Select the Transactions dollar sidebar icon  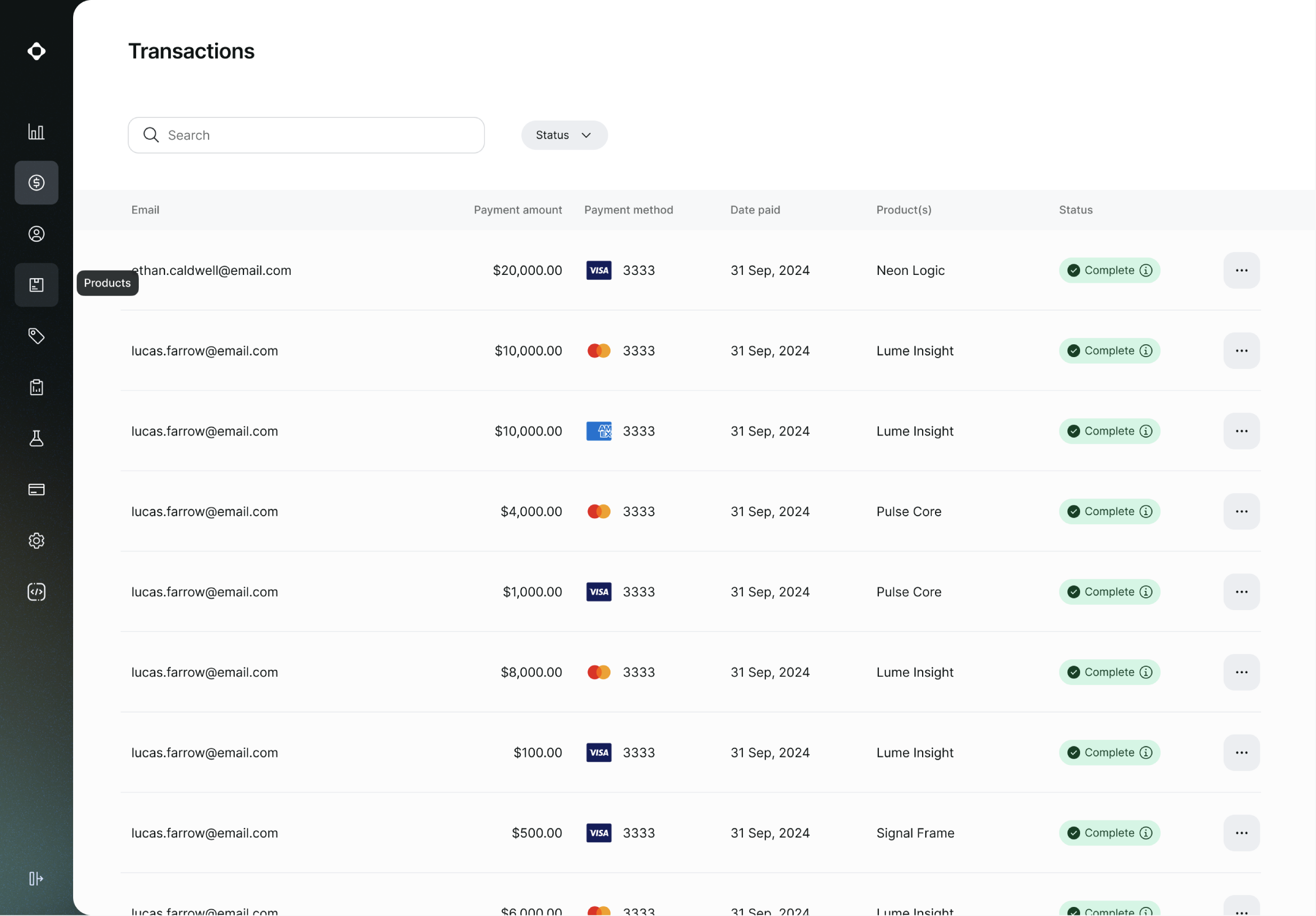pyautogui.click(x=36, y=182)
